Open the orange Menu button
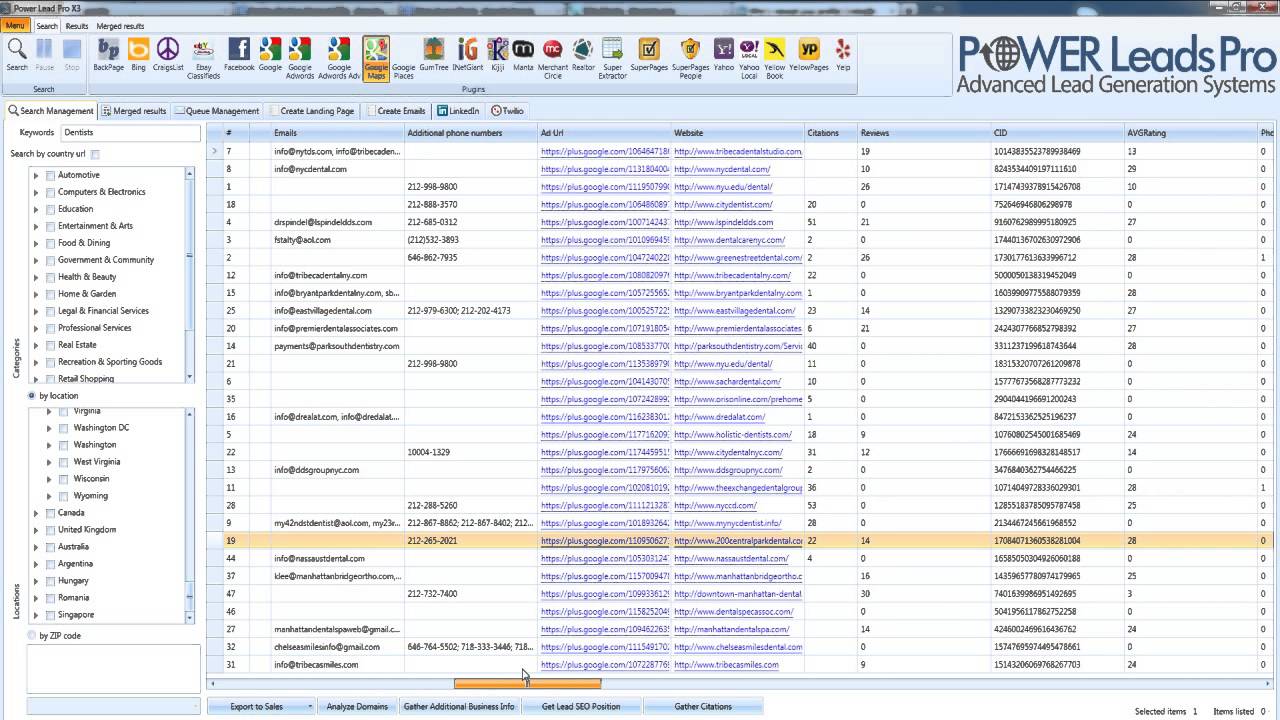 (x=15, y=26)
